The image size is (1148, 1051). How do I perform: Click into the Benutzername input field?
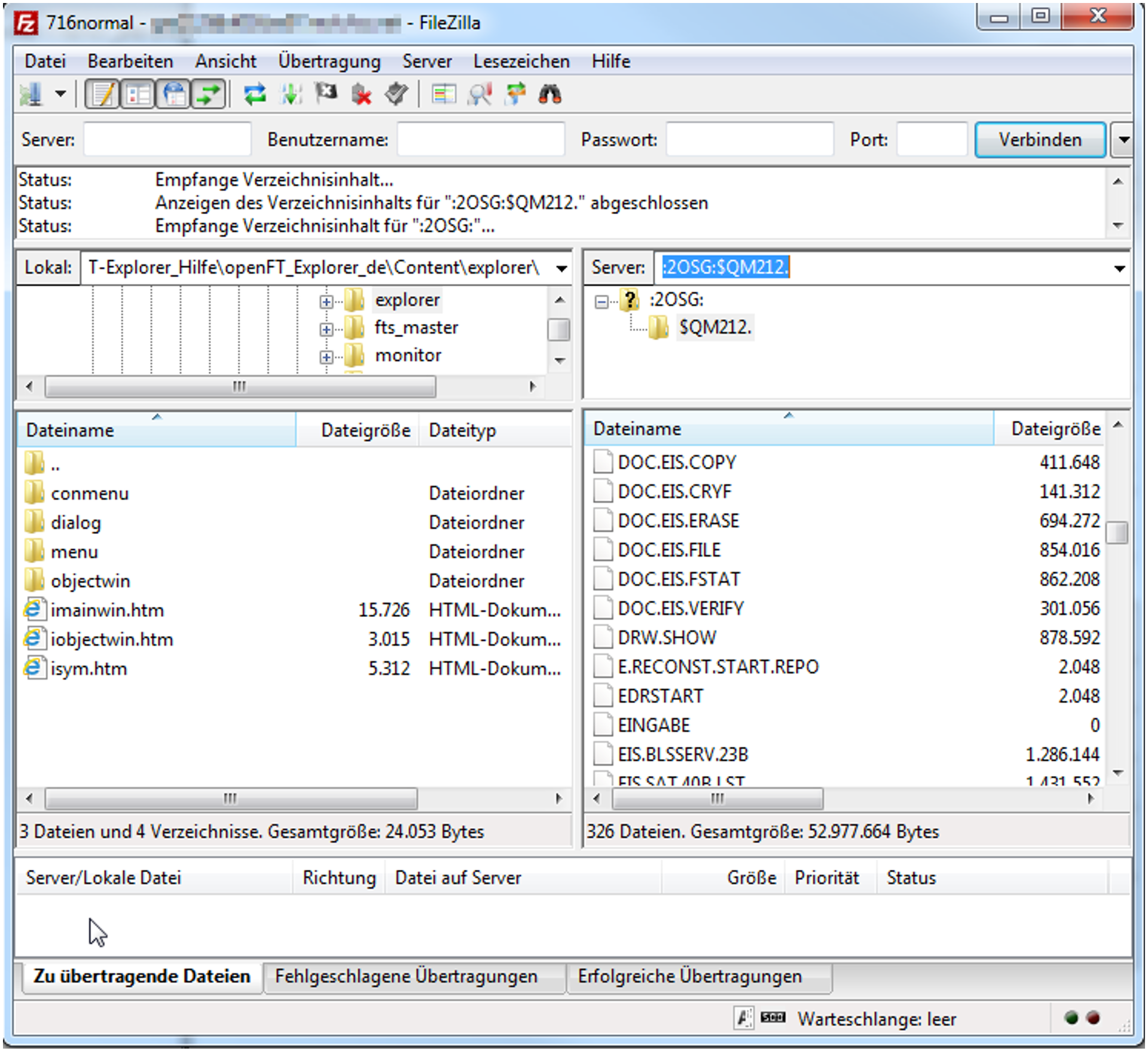[481, 140]
